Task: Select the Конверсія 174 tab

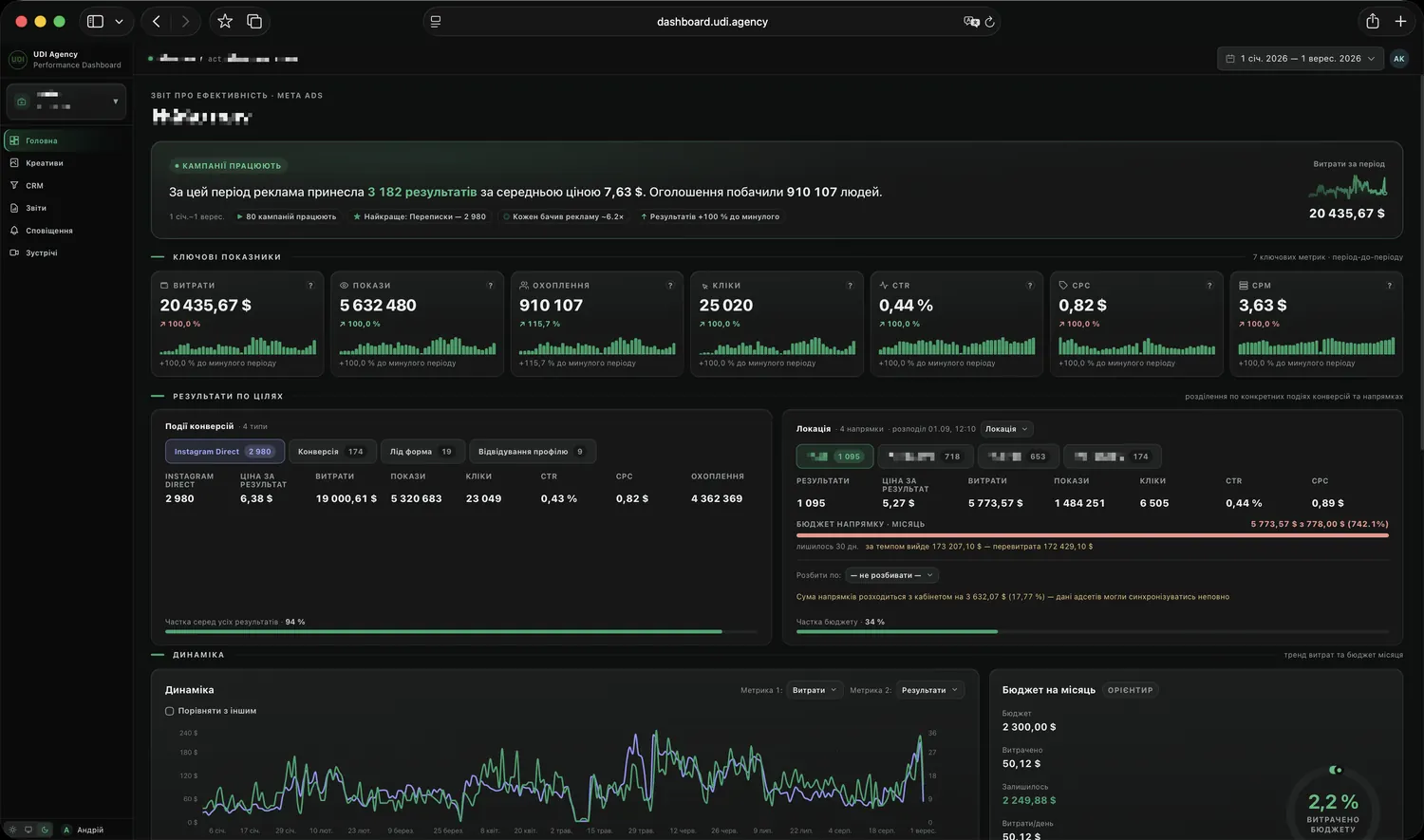Action: (332, 452)
